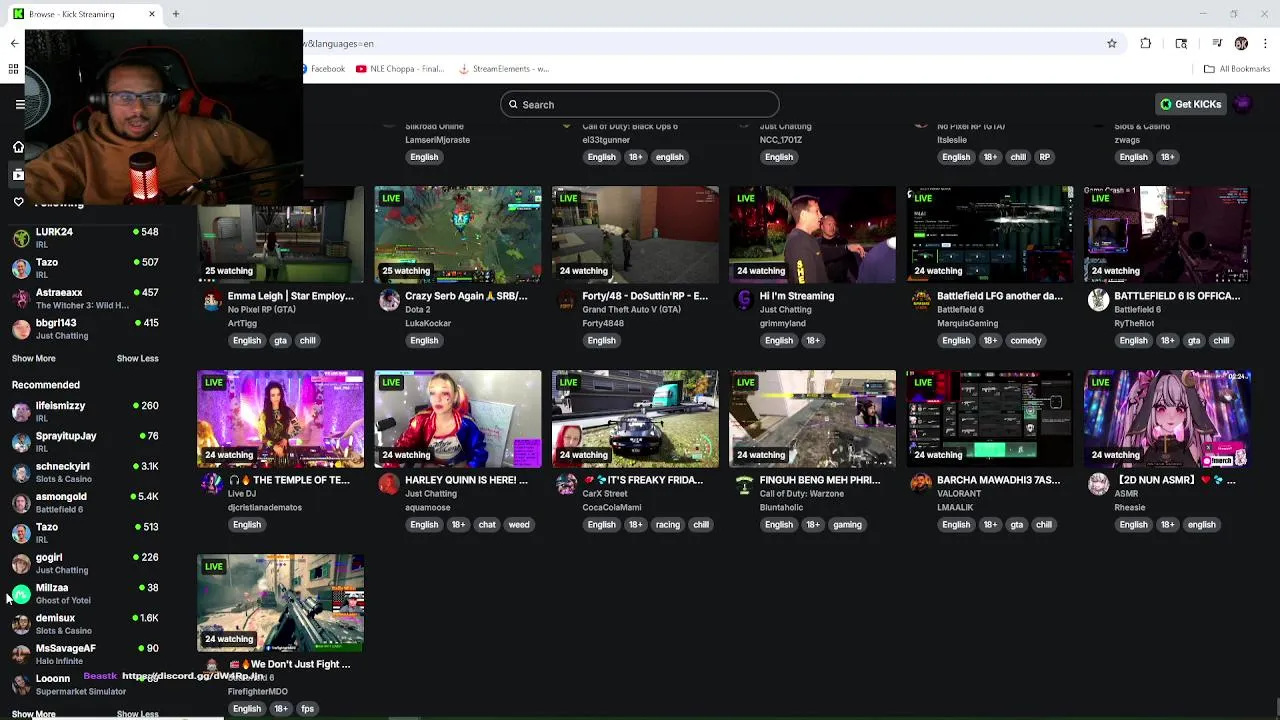Expand the All Bookmarks folder
1280x720 pixels.
click(1237, 69)
